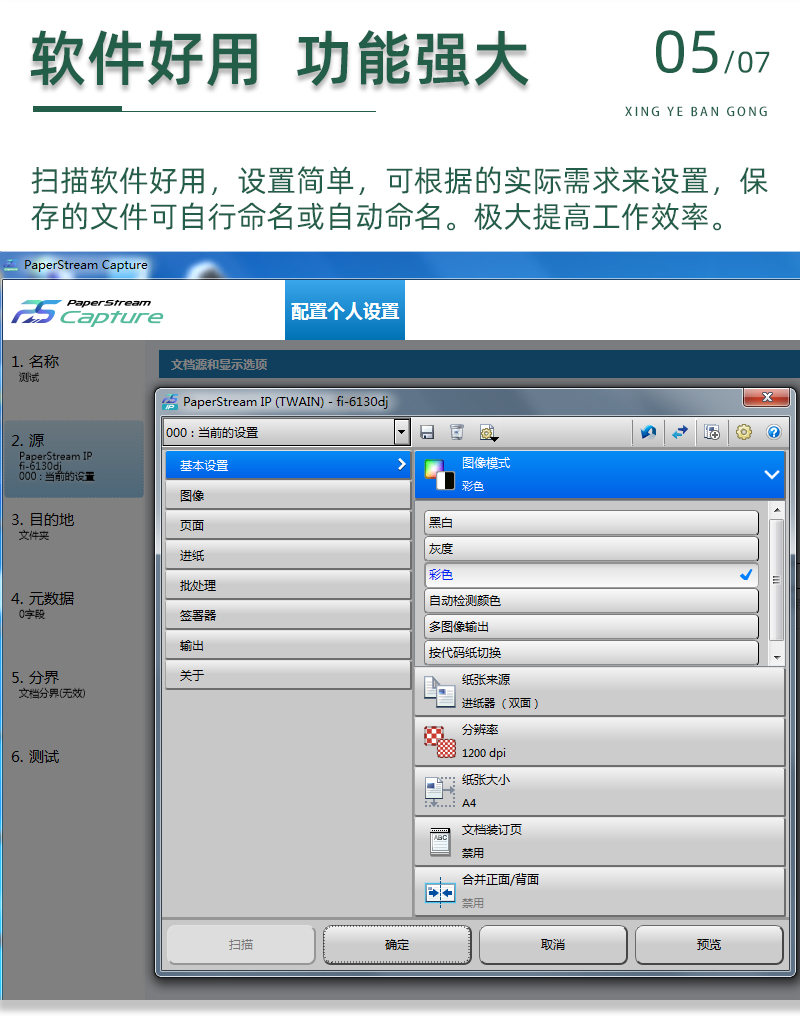Viewport: 800px width, 1034px height.
Task: Click the image mode list scroll down arrow
Action: tap(777, 657)
